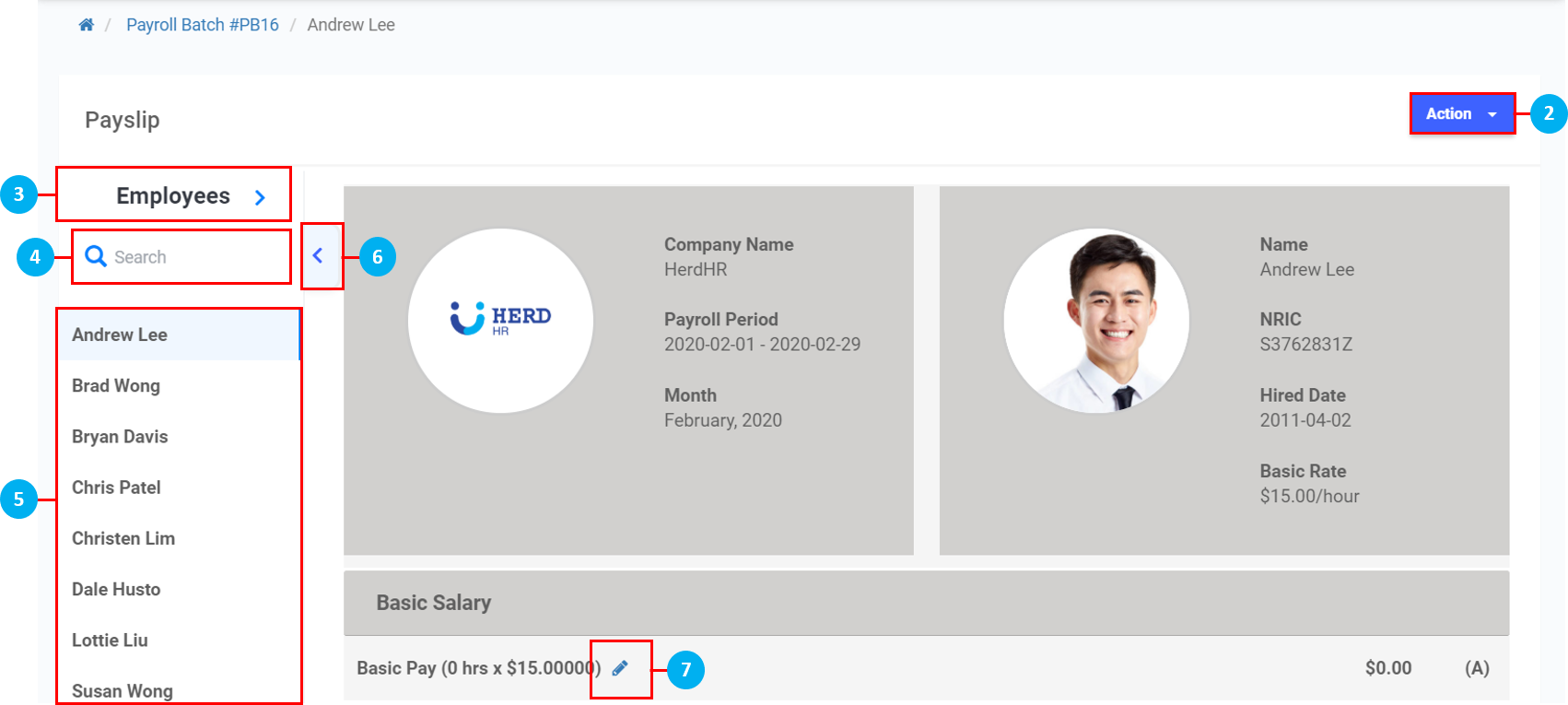Click the HerdHR company logo
The width and height of the screenshot is (1568, 705).
[x=500, y=320]
